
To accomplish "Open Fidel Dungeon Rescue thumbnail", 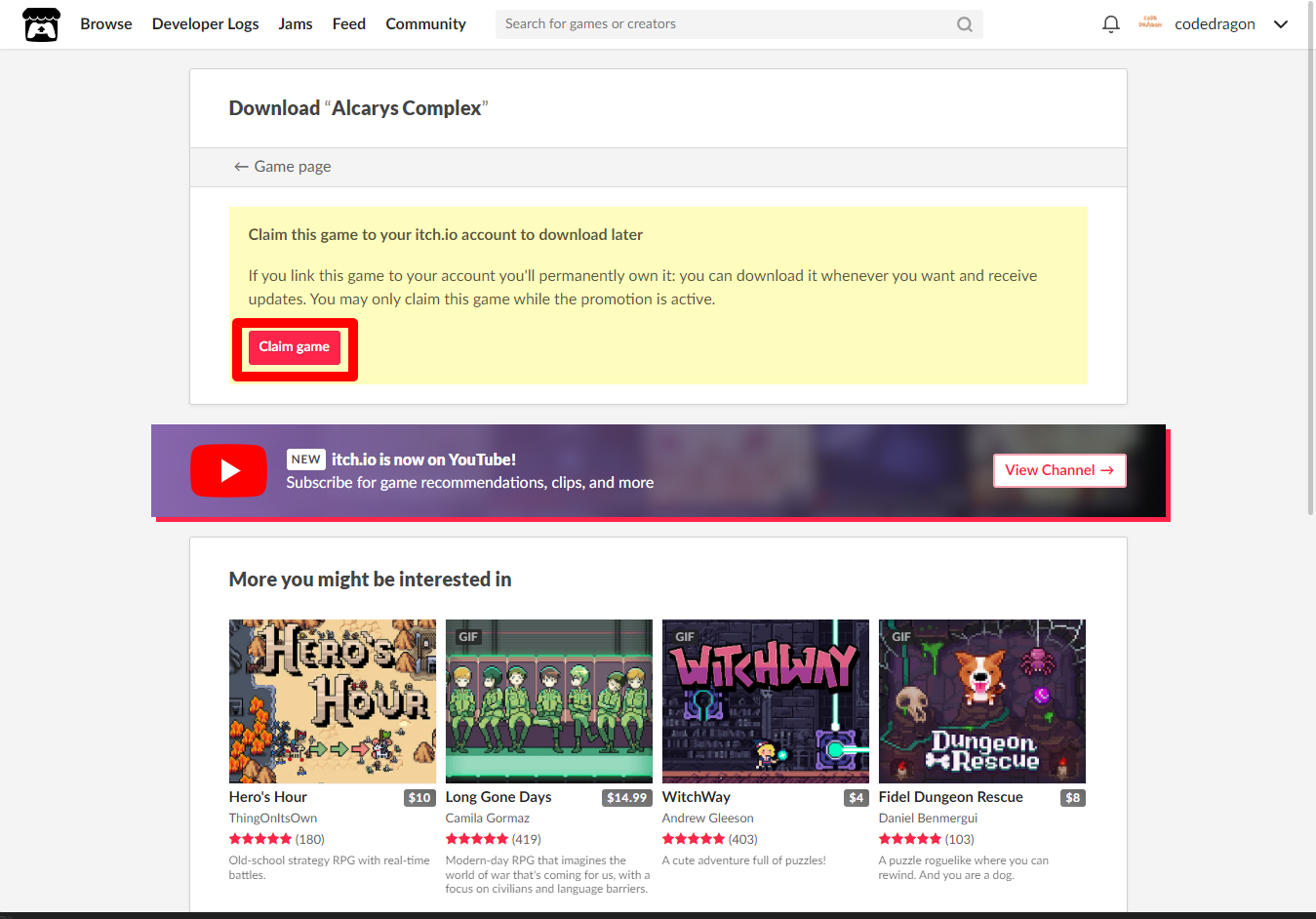I will (982, 701).
